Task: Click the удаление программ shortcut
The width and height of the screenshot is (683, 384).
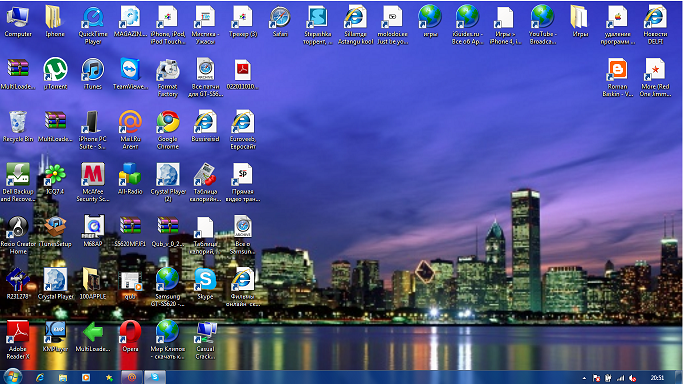Action: click(618, 25)
